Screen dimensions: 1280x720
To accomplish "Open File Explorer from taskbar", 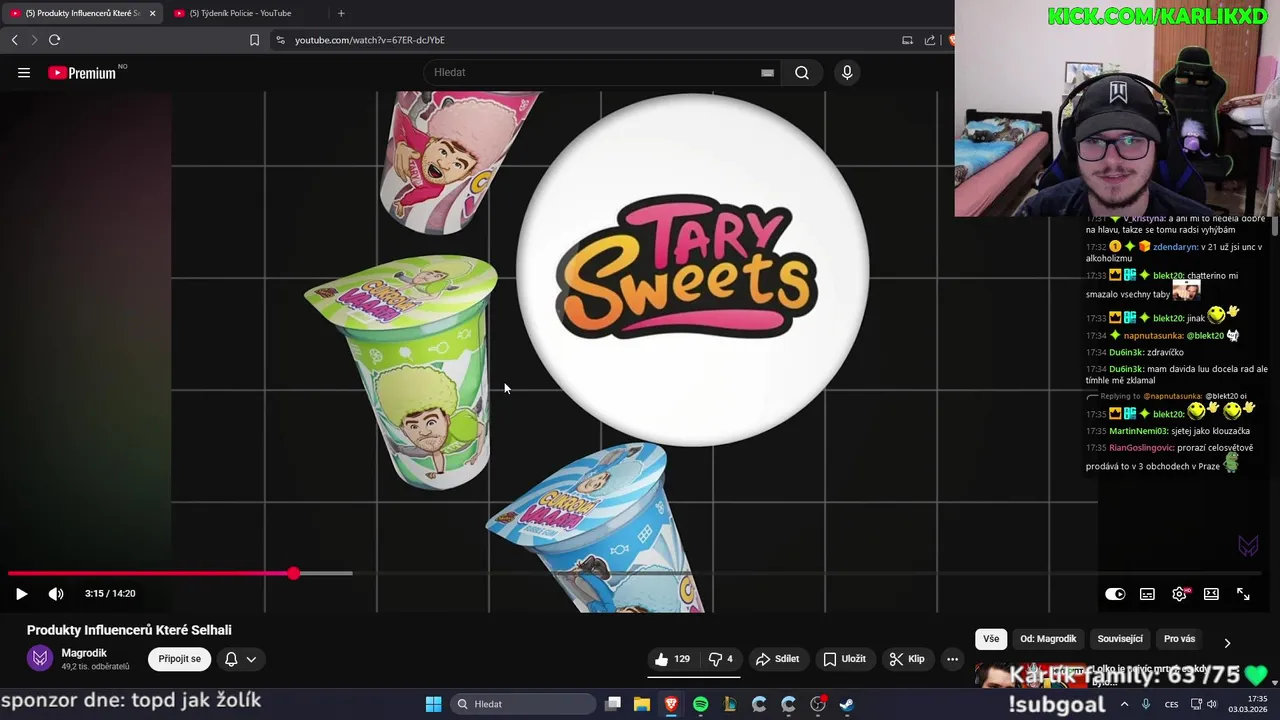I will (642, 704).
